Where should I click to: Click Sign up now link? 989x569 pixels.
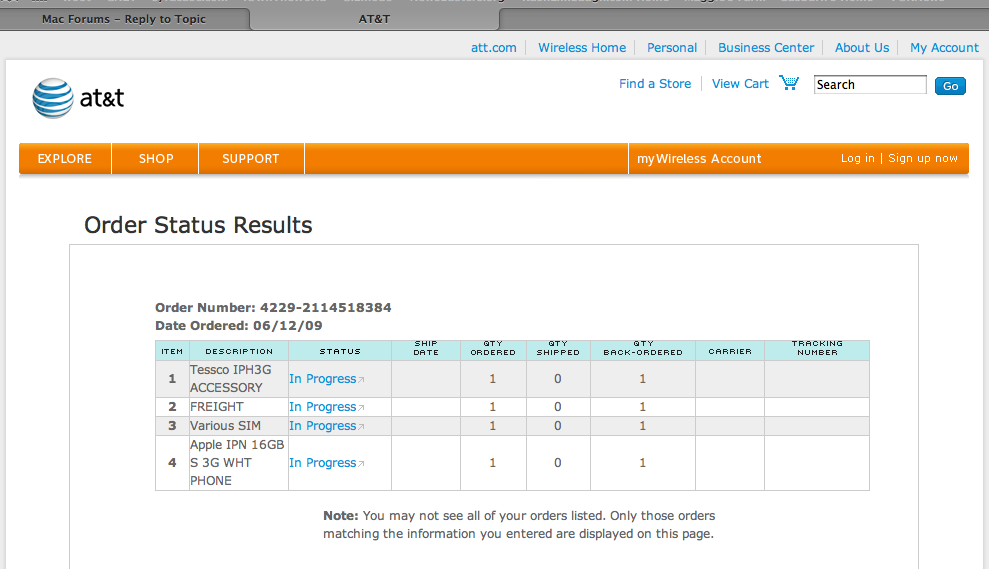point(923,158)
